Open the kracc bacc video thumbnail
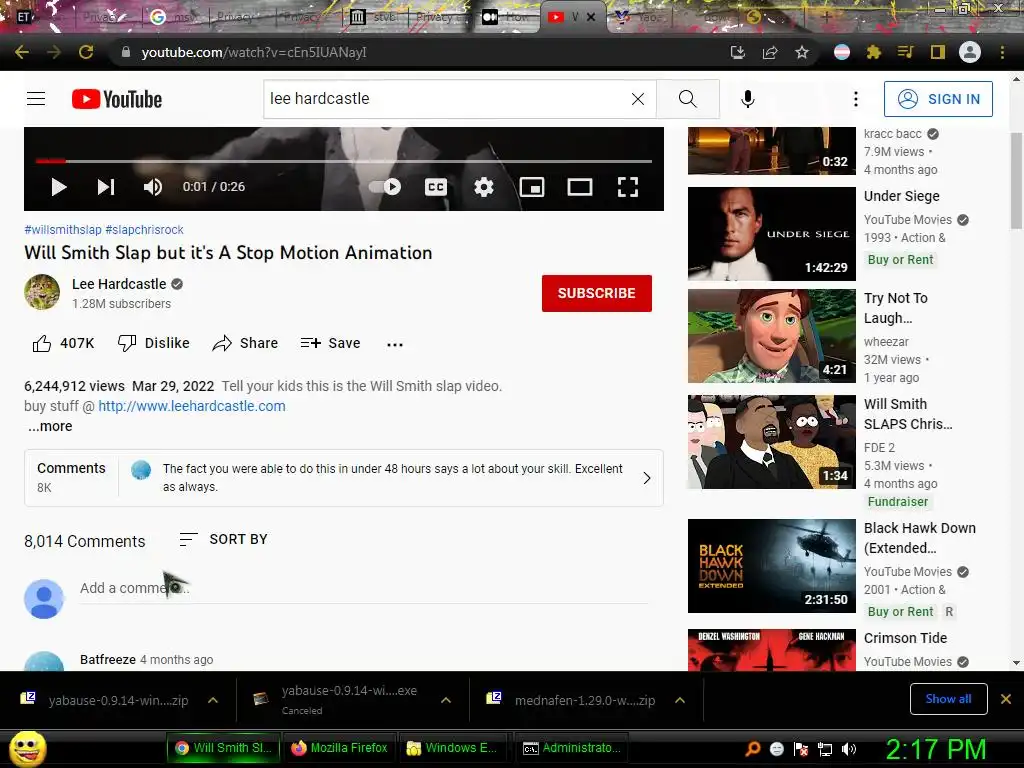This screenshot has height=768, width=1024. pos(772,151)
